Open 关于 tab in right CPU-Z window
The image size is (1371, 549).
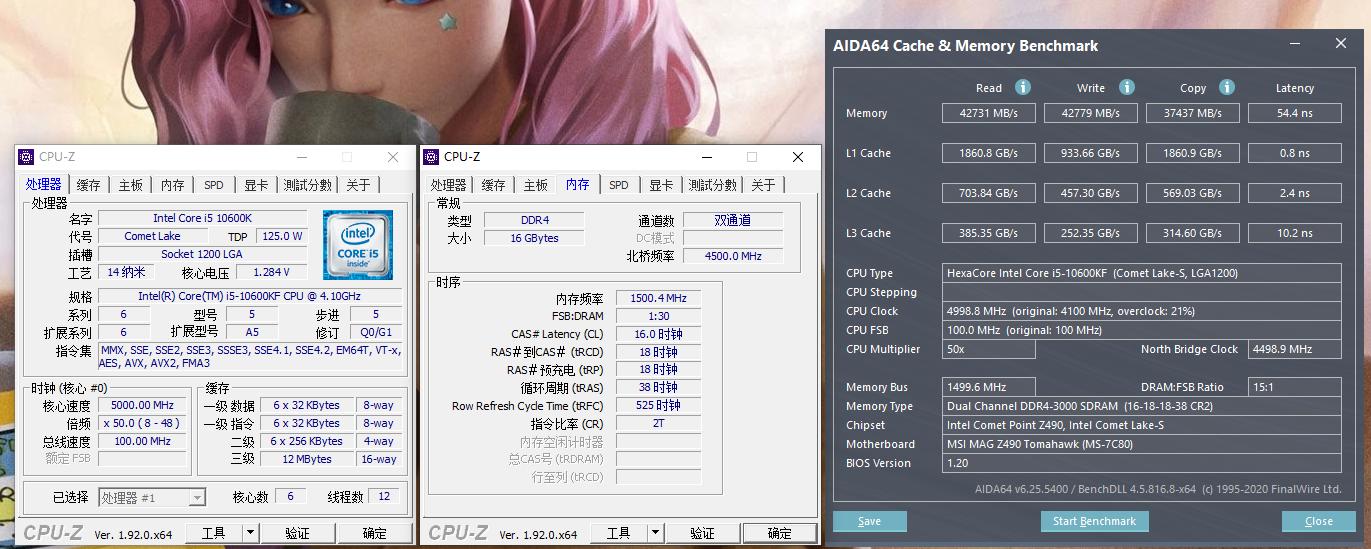tap(763, 185)
